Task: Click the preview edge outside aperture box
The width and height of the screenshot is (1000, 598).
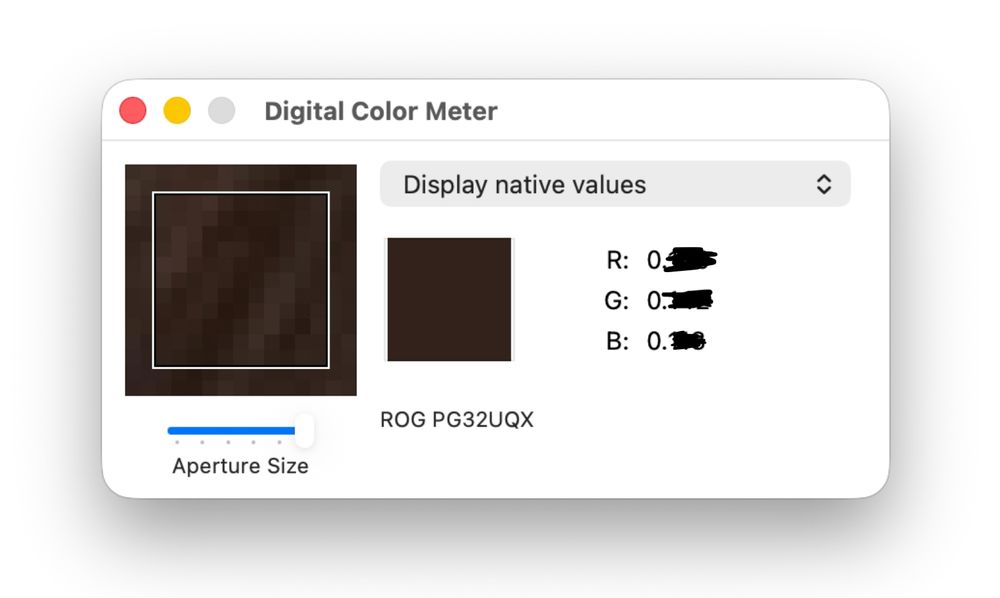Action: point(138,280)
